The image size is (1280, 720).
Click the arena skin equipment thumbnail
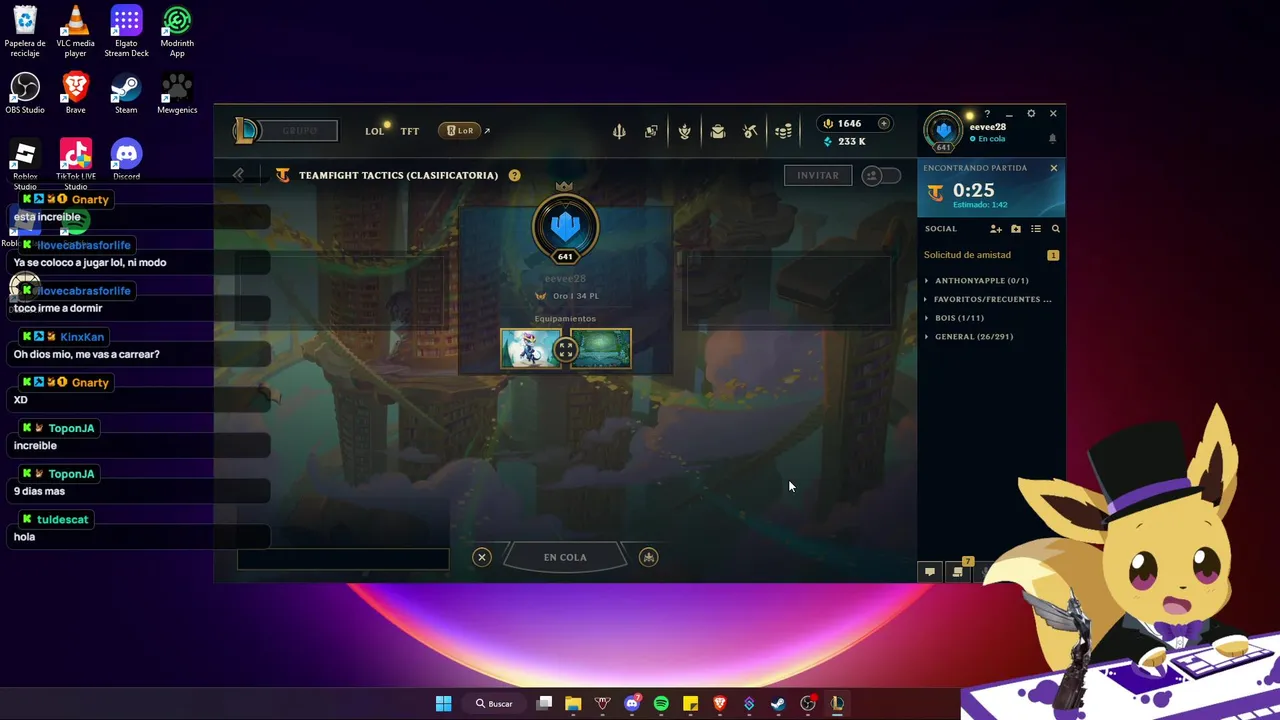click(601, 349)
